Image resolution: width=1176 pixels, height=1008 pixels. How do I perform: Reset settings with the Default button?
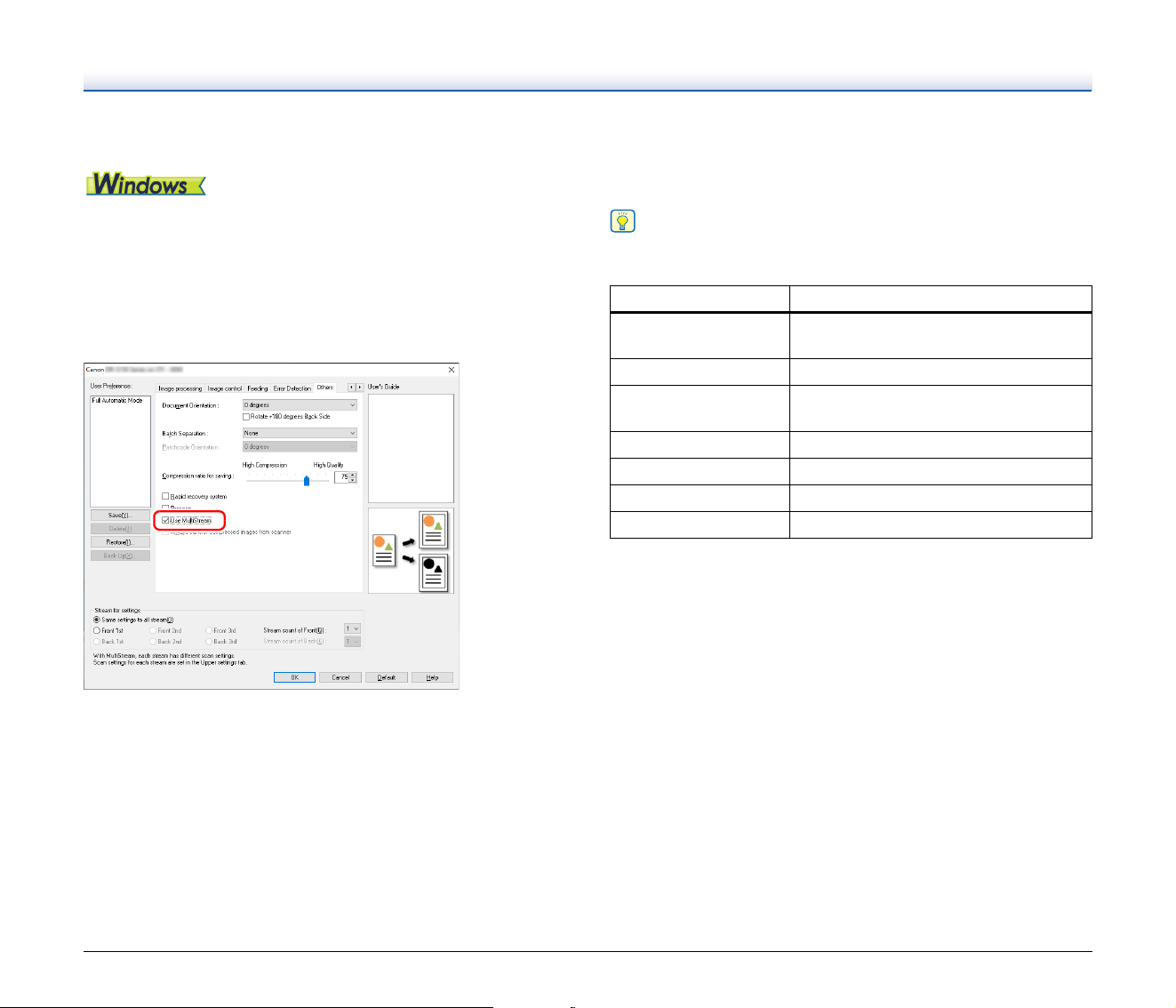[x=387, y=677]
